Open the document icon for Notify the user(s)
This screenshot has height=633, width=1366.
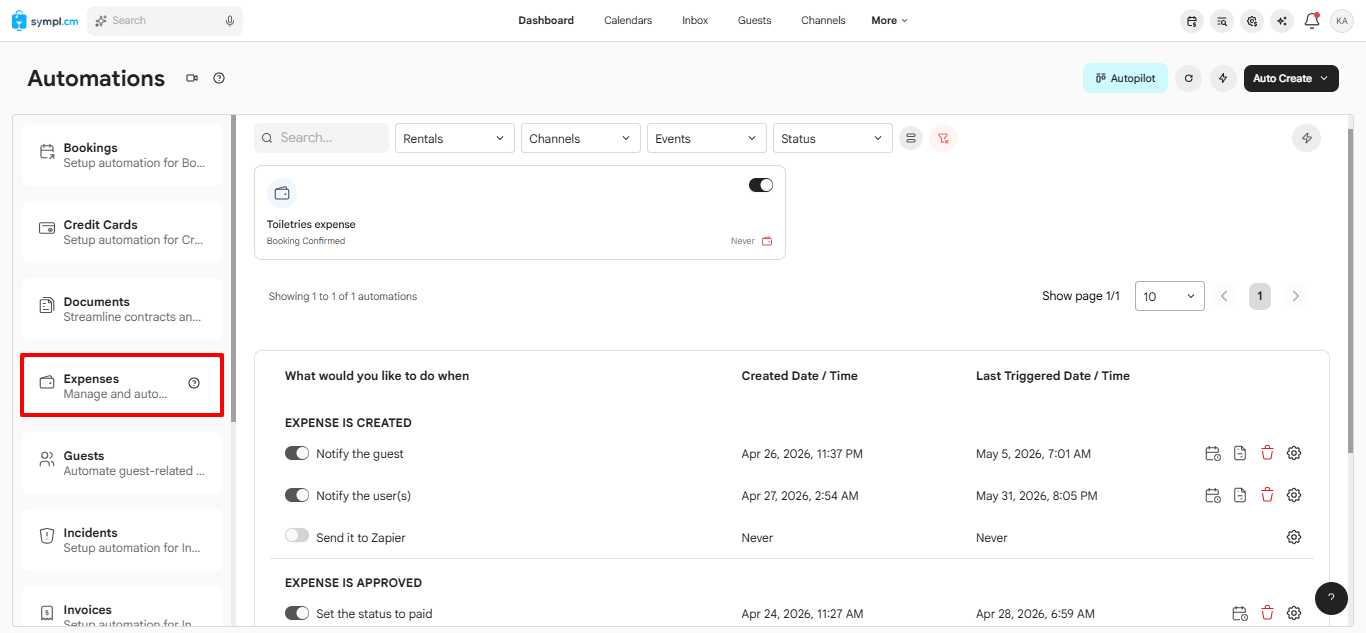(1240, 495)
